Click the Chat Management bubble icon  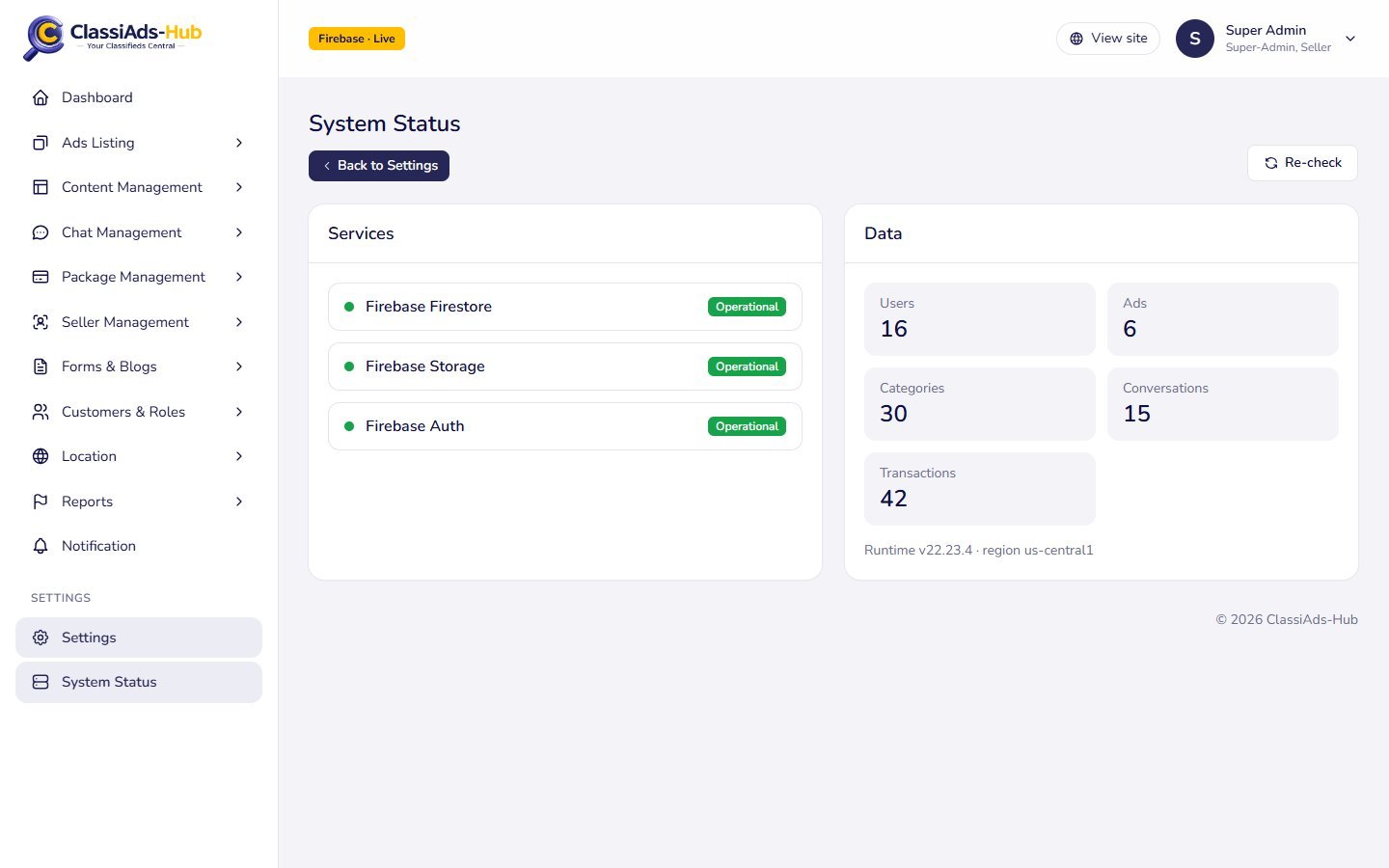tap(41, 232)
